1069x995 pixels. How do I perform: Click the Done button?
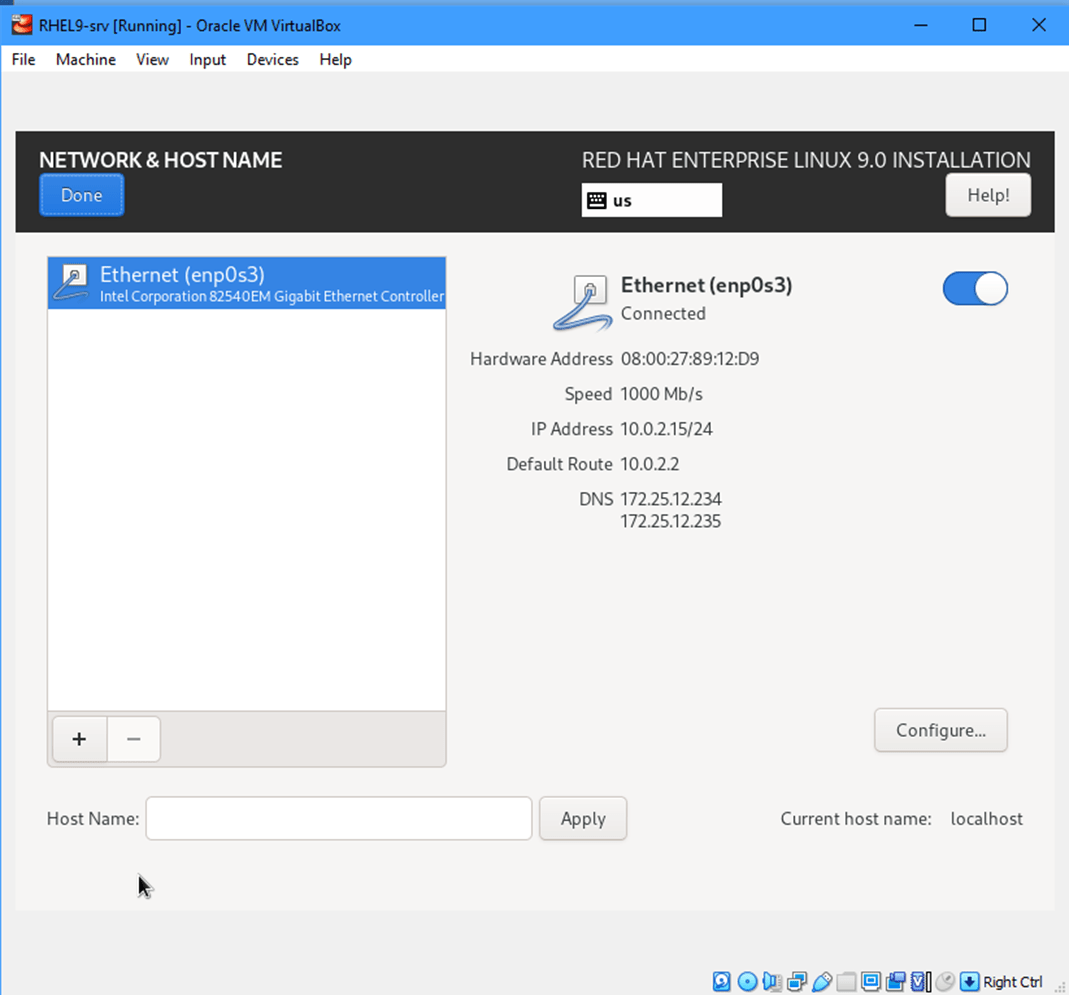81,195
